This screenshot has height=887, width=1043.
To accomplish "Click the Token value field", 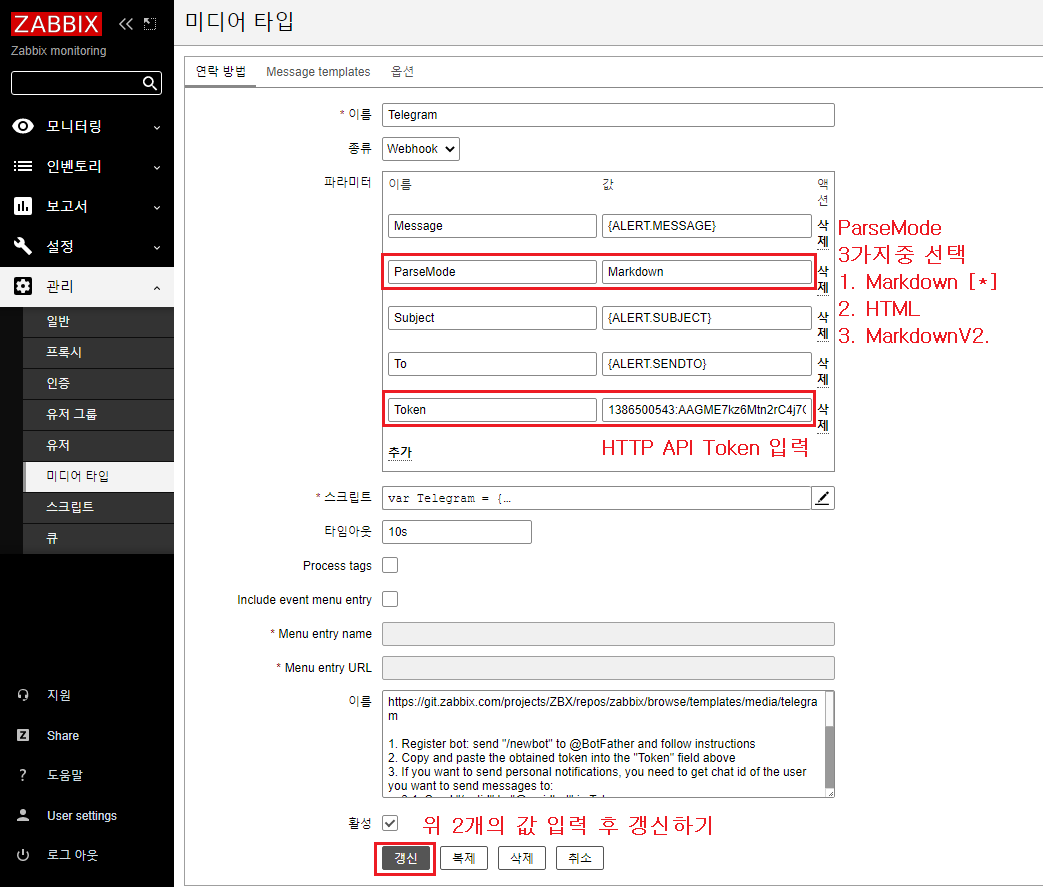I will pos(706,410).
